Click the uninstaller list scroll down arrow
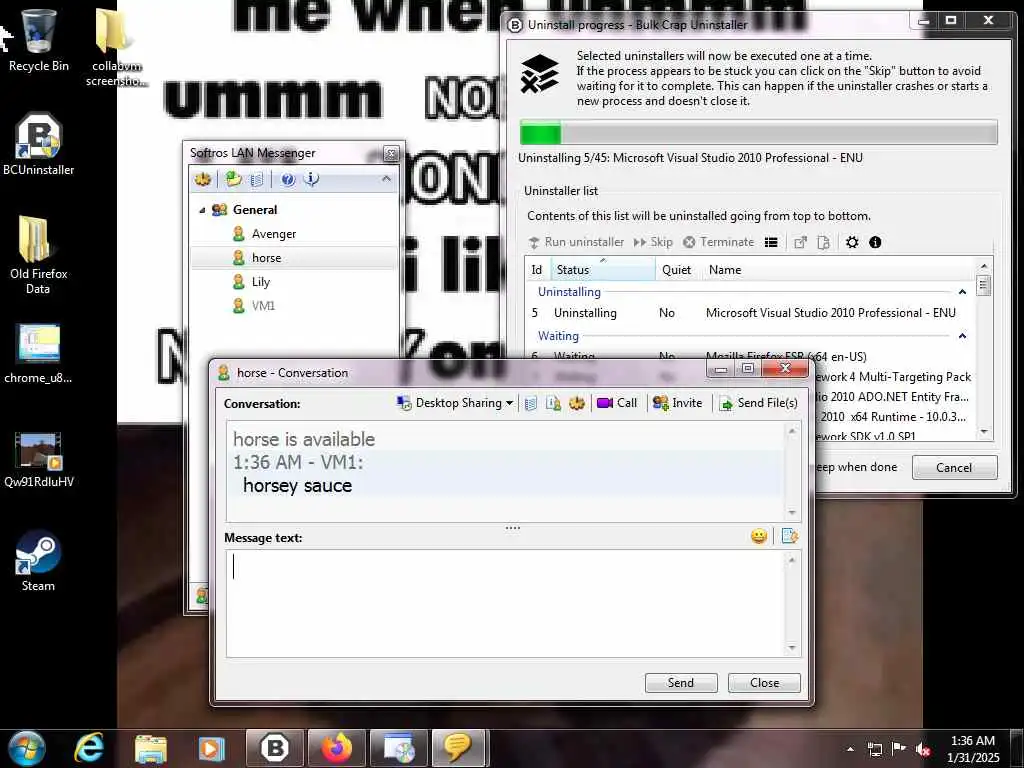This screenshot has width=1024, height=768. (984, 432)
